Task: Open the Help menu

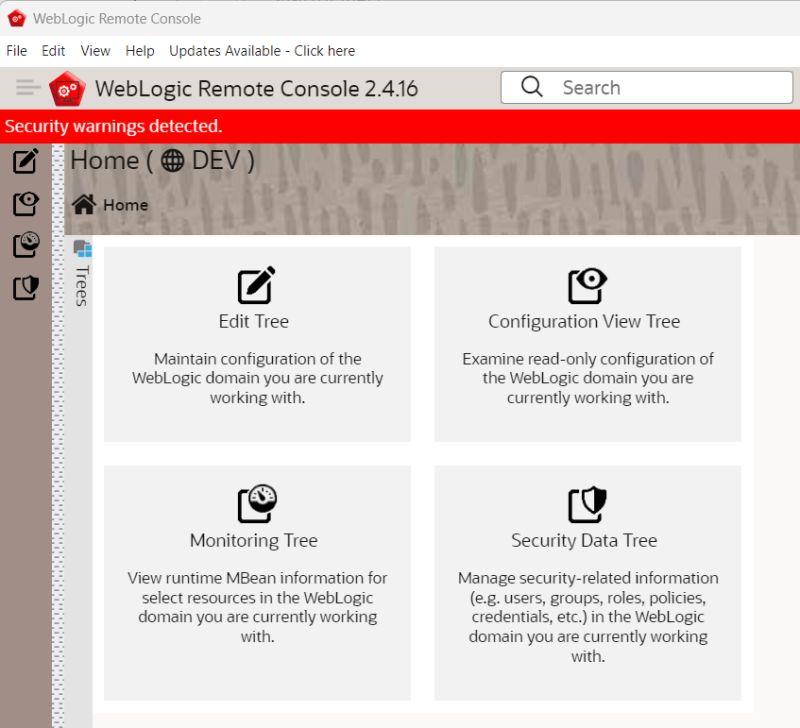Action: tap(140, 51)
